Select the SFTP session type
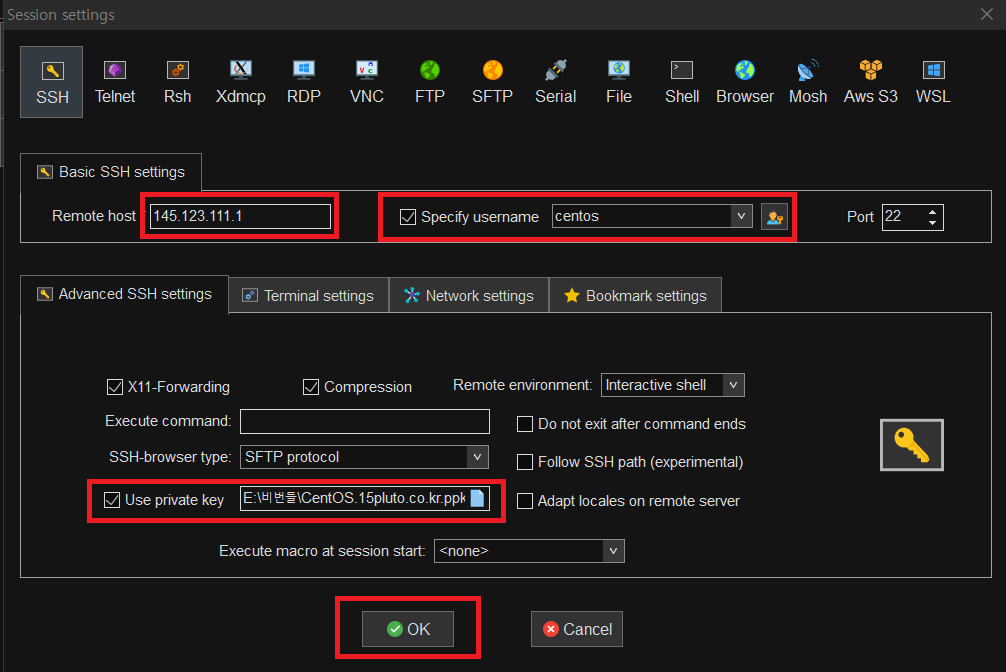This screenshot has height=672, width=1006. point(492,82)
